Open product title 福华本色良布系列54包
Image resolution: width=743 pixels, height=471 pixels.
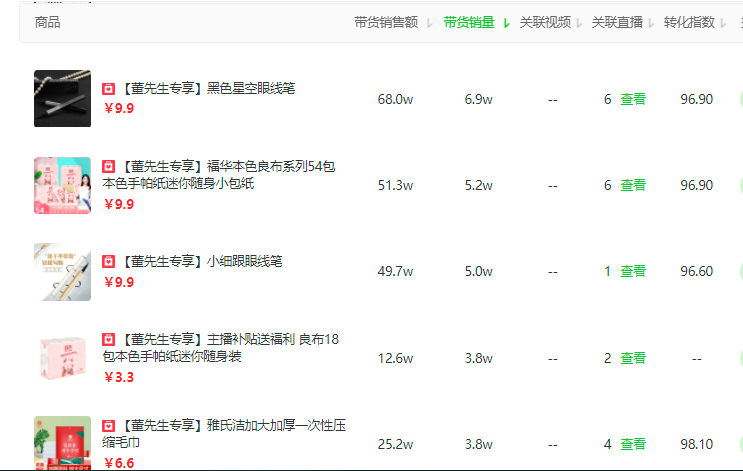tap(219, 174)
